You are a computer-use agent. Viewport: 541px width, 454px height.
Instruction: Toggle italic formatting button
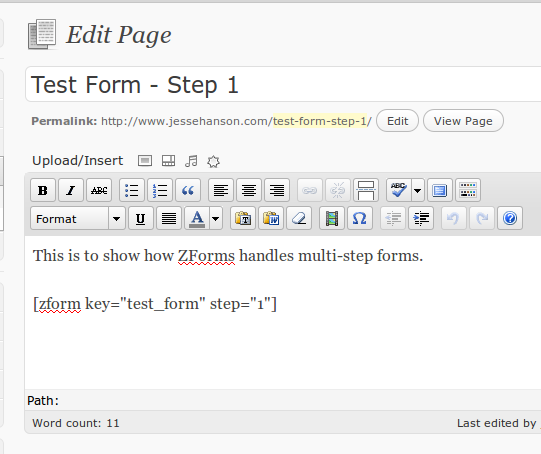[x=71, y=190]
